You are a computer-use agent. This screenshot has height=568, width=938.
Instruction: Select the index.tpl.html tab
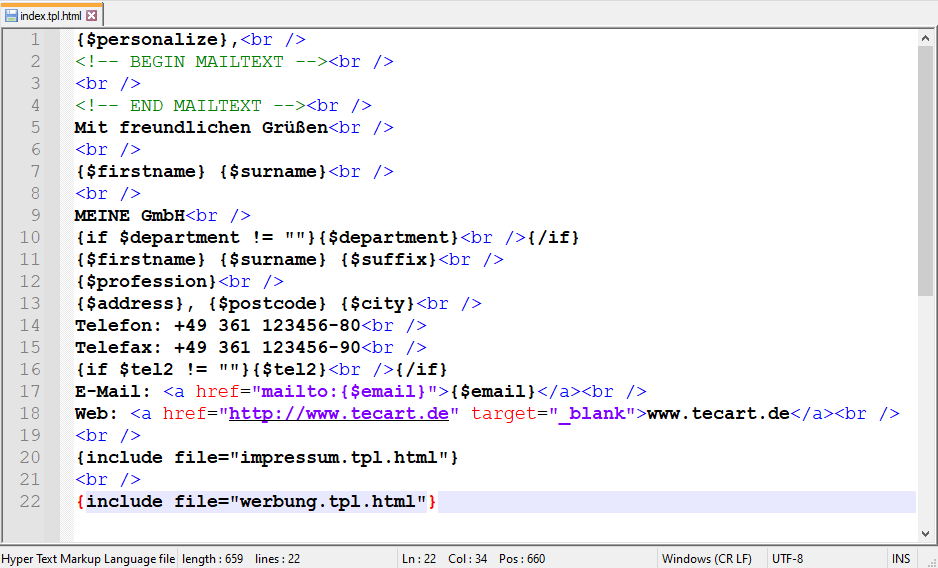pos(52,15)
